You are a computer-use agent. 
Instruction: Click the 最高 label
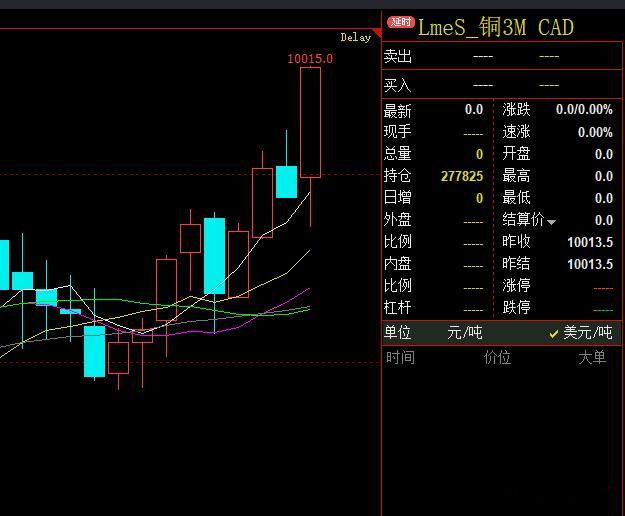[x=516, y=176]
